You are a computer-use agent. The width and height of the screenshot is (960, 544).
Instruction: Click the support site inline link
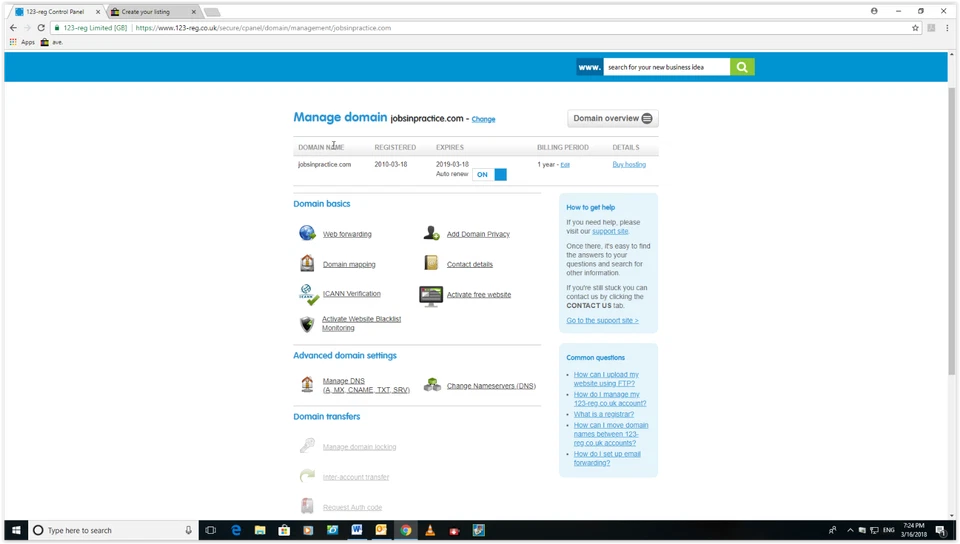610,231
